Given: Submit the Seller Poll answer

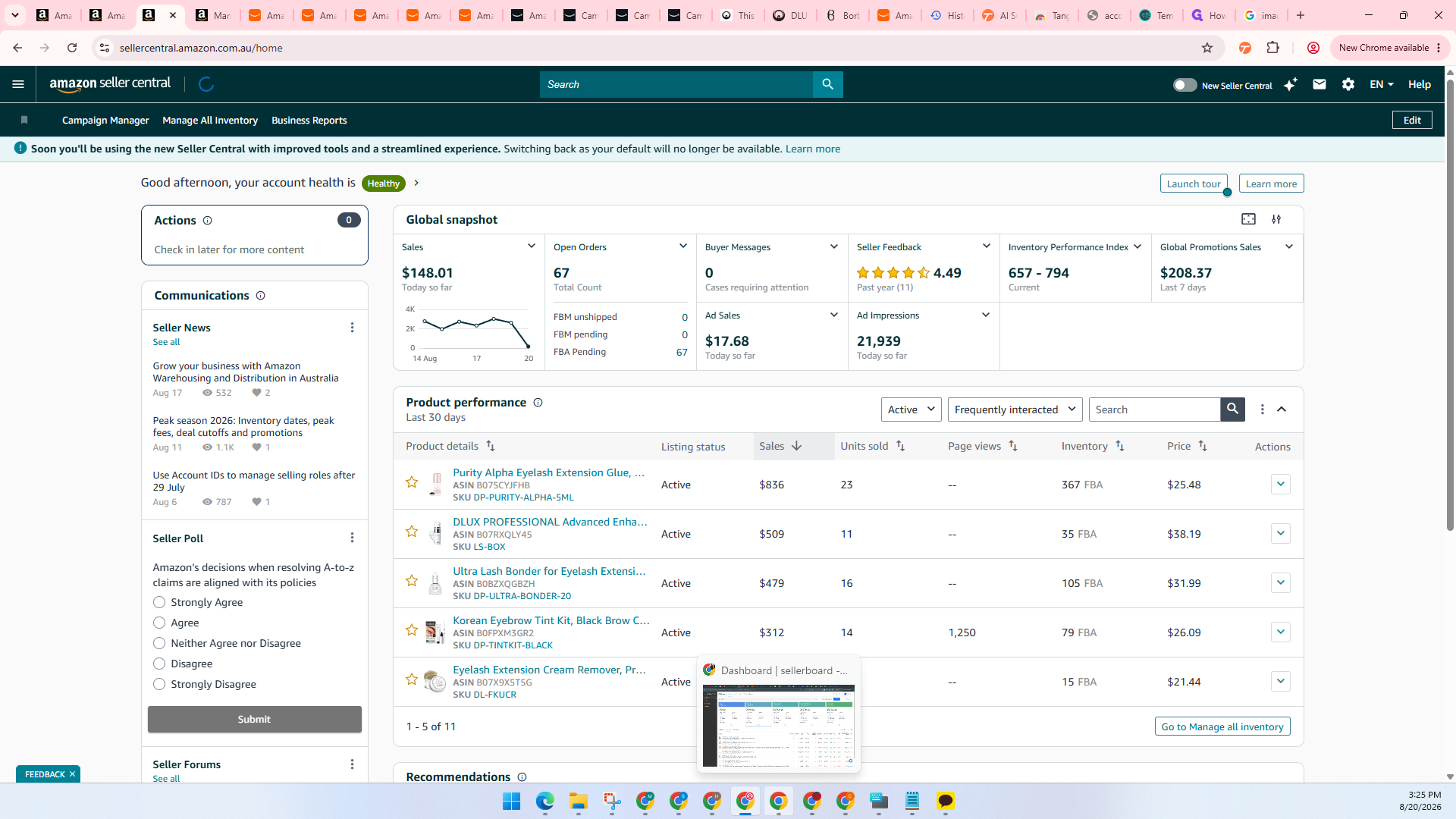Looking at the screenshot, I should pos(254,719).
